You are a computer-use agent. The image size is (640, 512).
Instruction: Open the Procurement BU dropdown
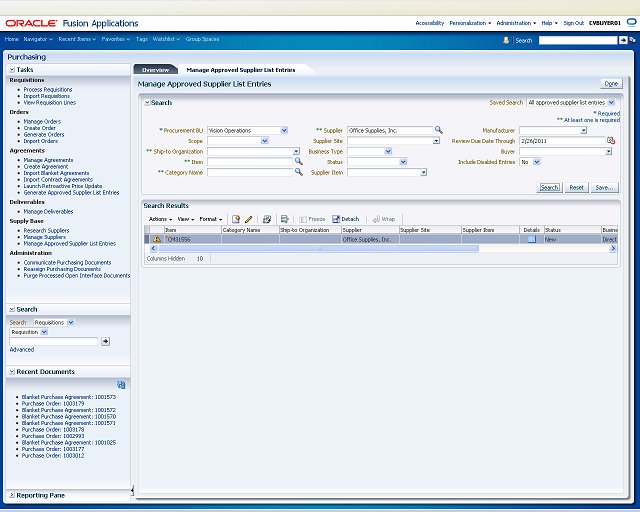(284, 130)
